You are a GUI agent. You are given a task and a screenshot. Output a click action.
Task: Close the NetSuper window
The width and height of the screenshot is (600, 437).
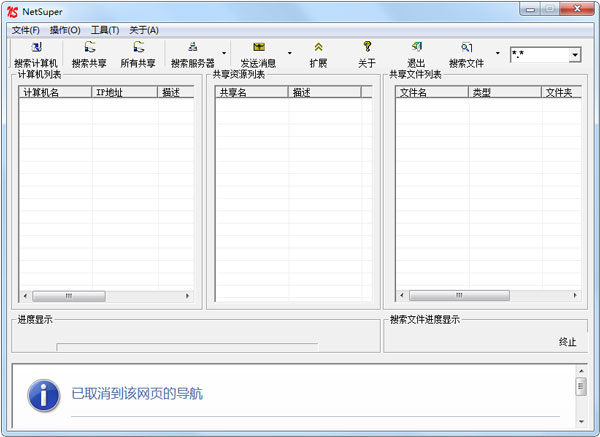click(577, 9)
